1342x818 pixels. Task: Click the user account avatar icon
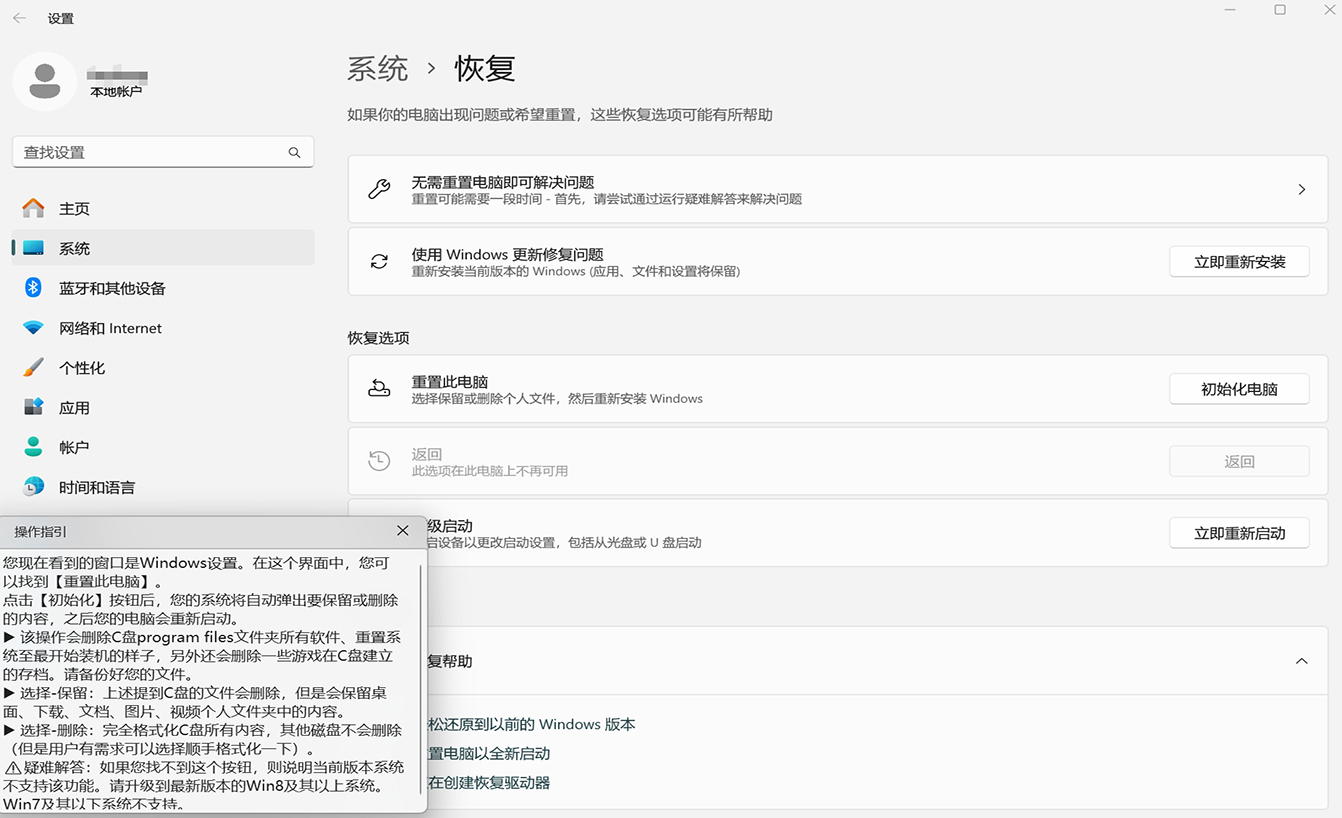click(x=44, y=81)
